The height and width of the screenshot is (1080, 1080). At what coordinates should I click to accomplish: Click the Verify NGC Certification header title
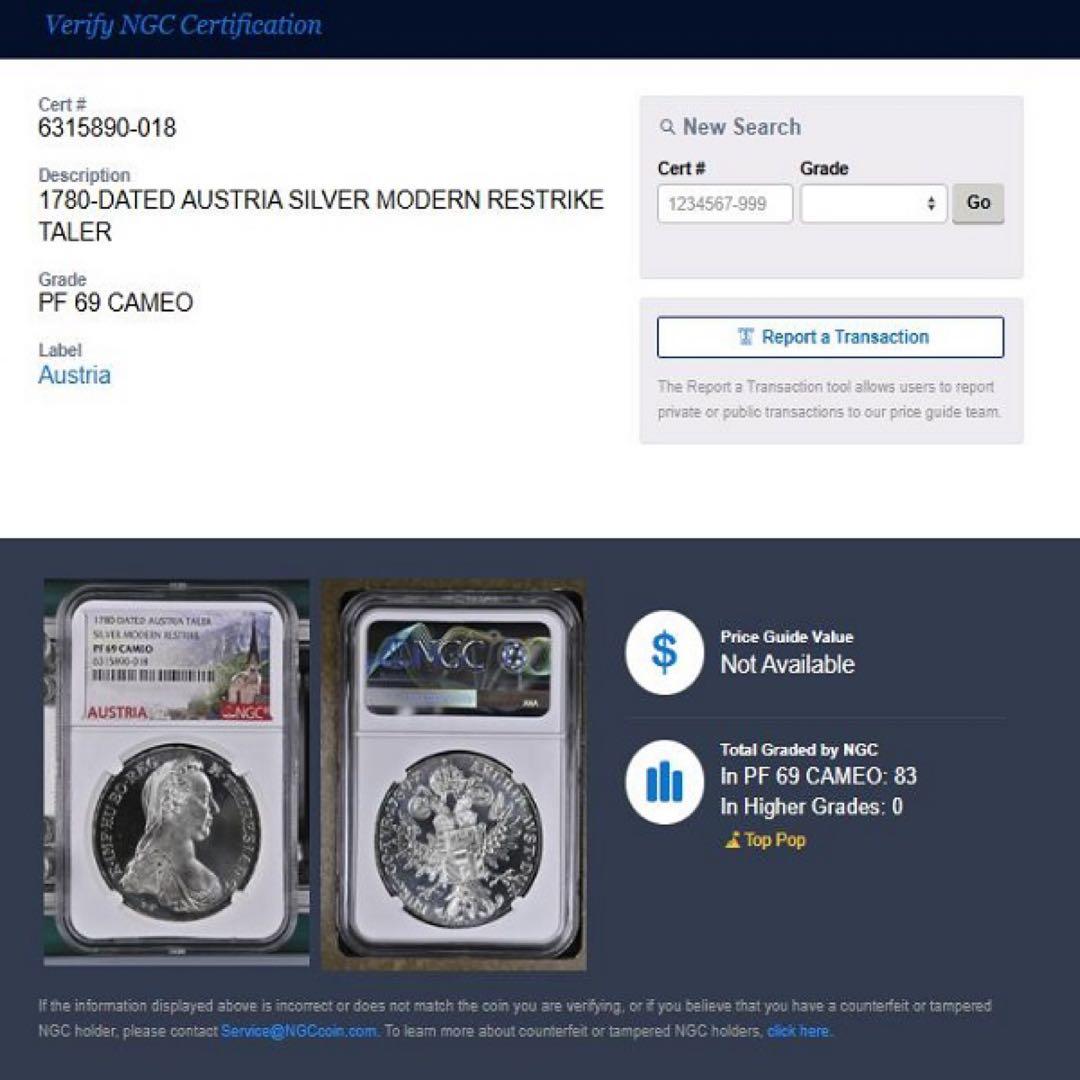click(x=183, y=25)
